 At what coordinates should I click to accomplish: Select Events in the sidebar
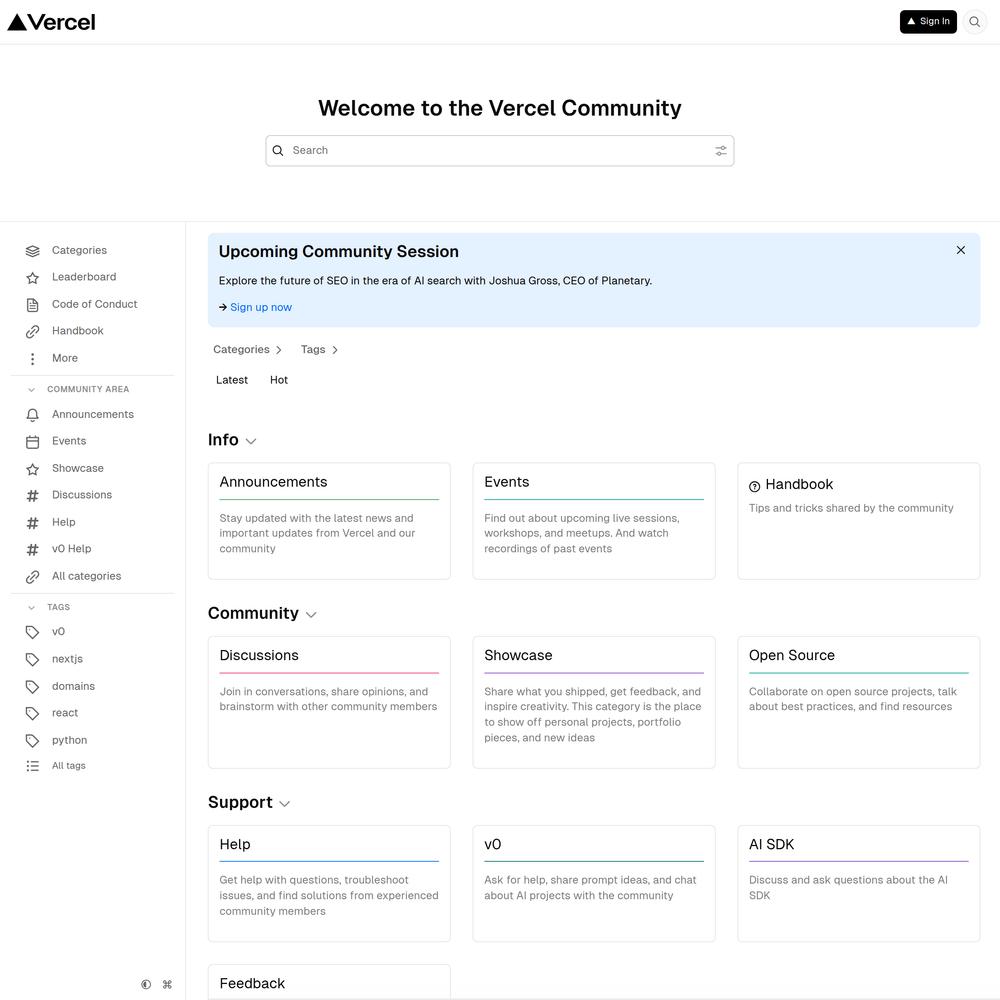click(69, 441)
